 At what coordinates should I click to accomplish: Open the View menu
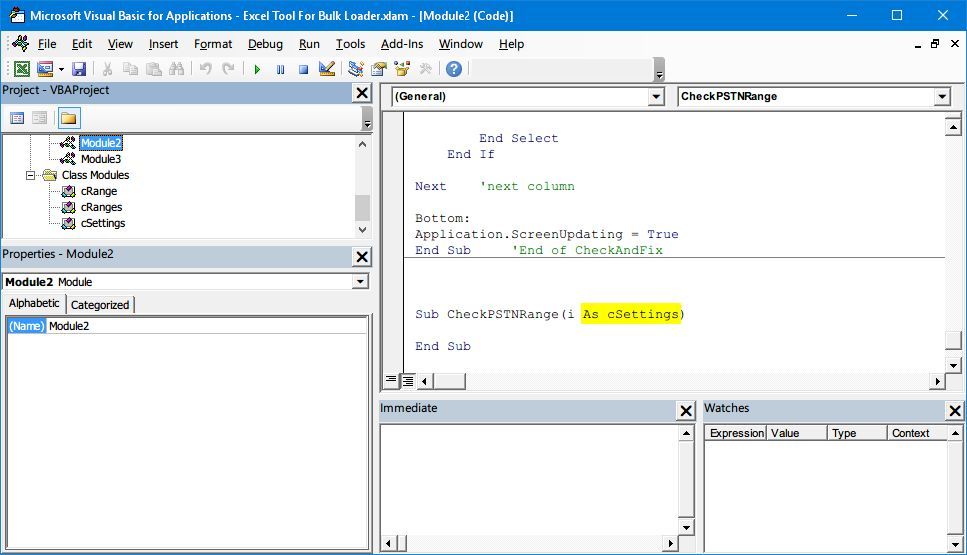coord(120,44)
